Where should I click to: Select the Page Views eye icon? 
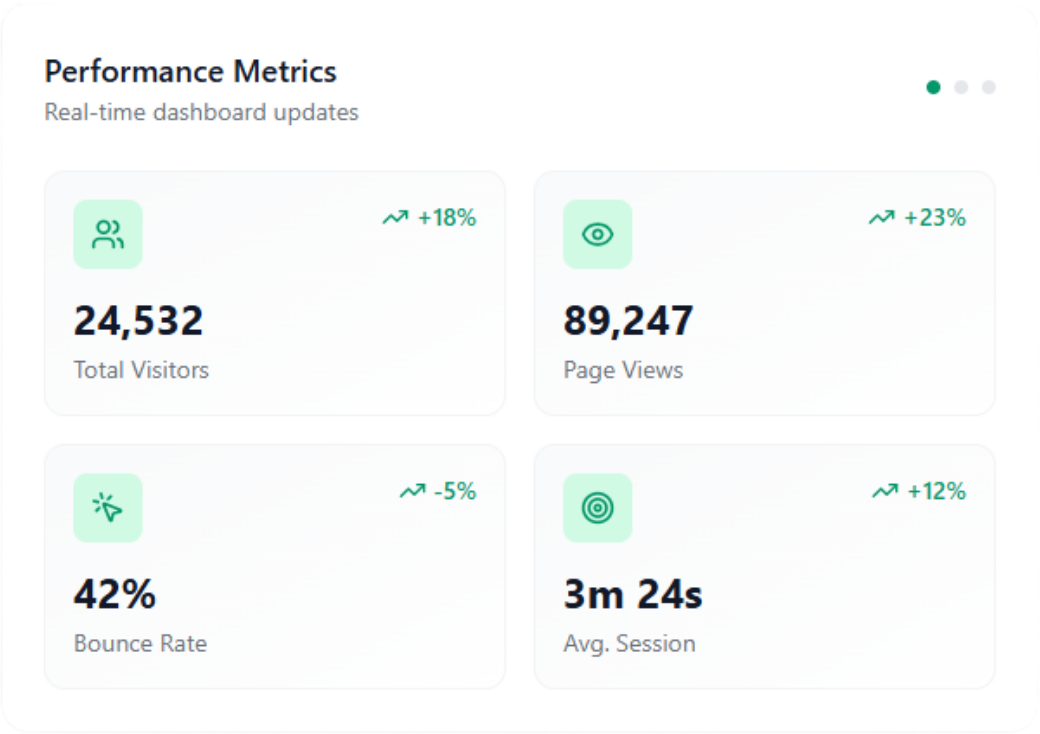pyautogui.click(x=597, y=234)
